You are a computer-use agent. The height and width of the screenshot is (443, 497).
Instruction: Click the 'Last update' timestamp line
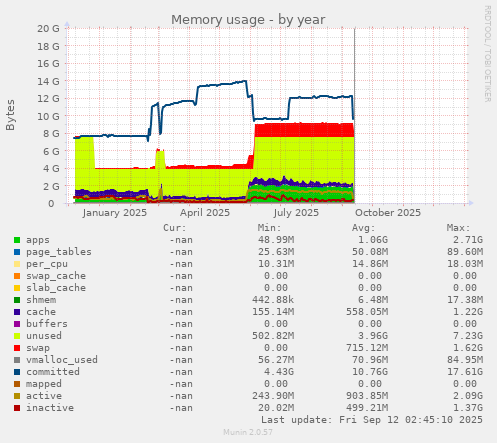coord(372,420)
